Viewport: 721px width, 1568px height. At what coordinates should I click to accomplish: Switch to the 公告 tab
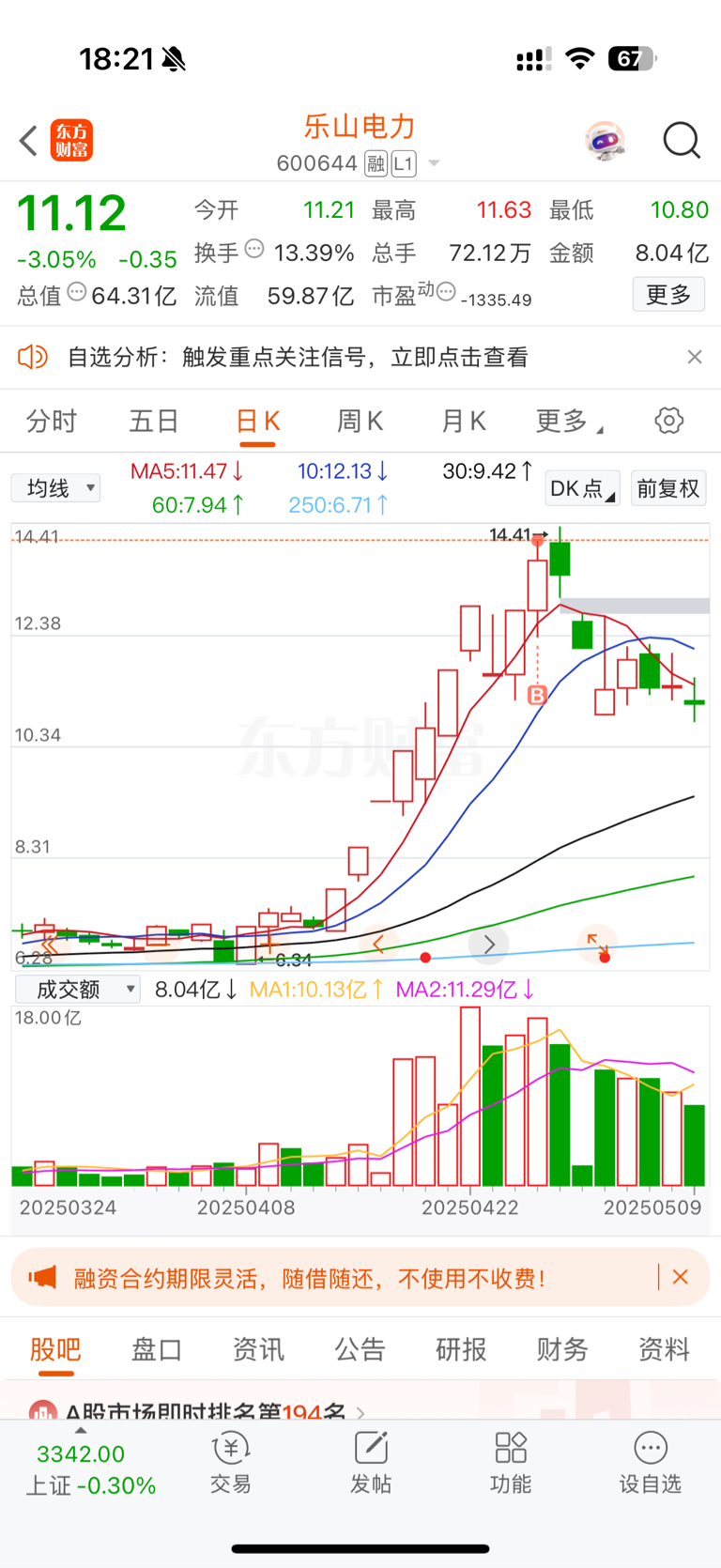click(360, 1350)
